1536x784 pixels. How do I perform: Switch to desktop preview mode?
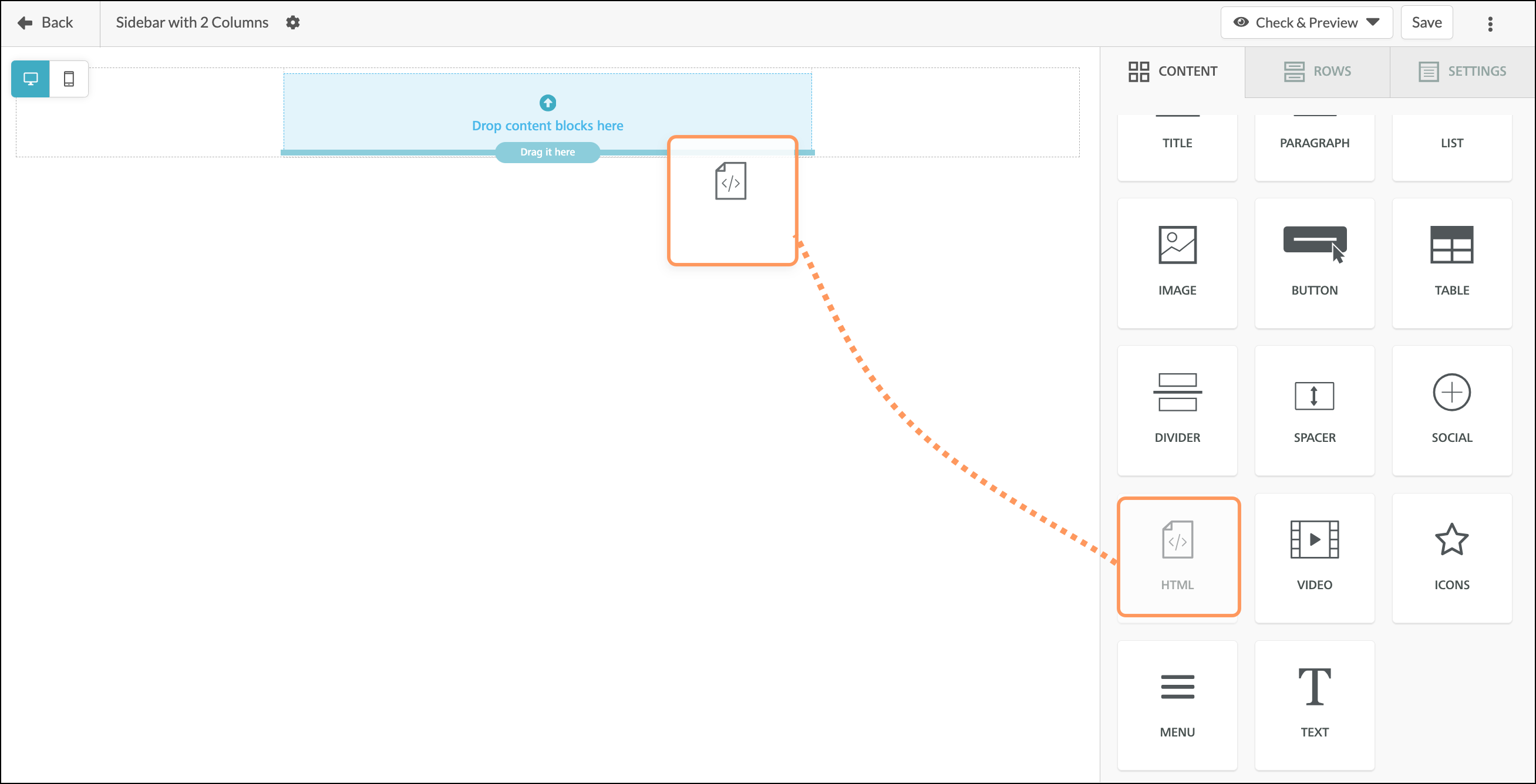tap(31, 79)
